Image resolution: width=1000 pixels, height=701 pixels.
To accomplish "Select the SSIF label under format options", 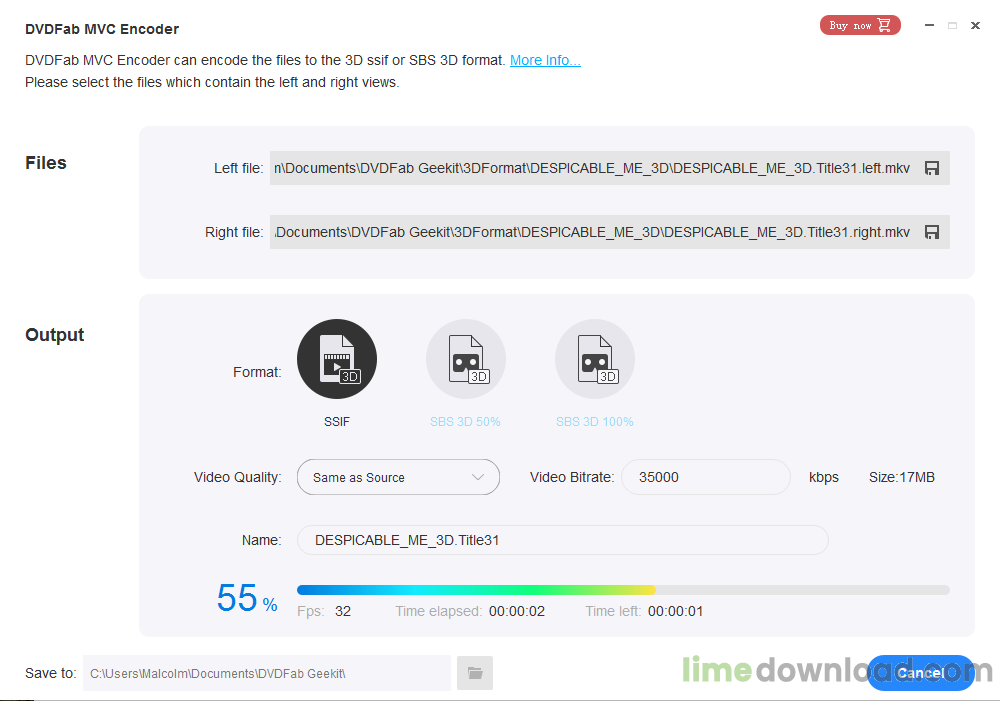I will 337,422.
